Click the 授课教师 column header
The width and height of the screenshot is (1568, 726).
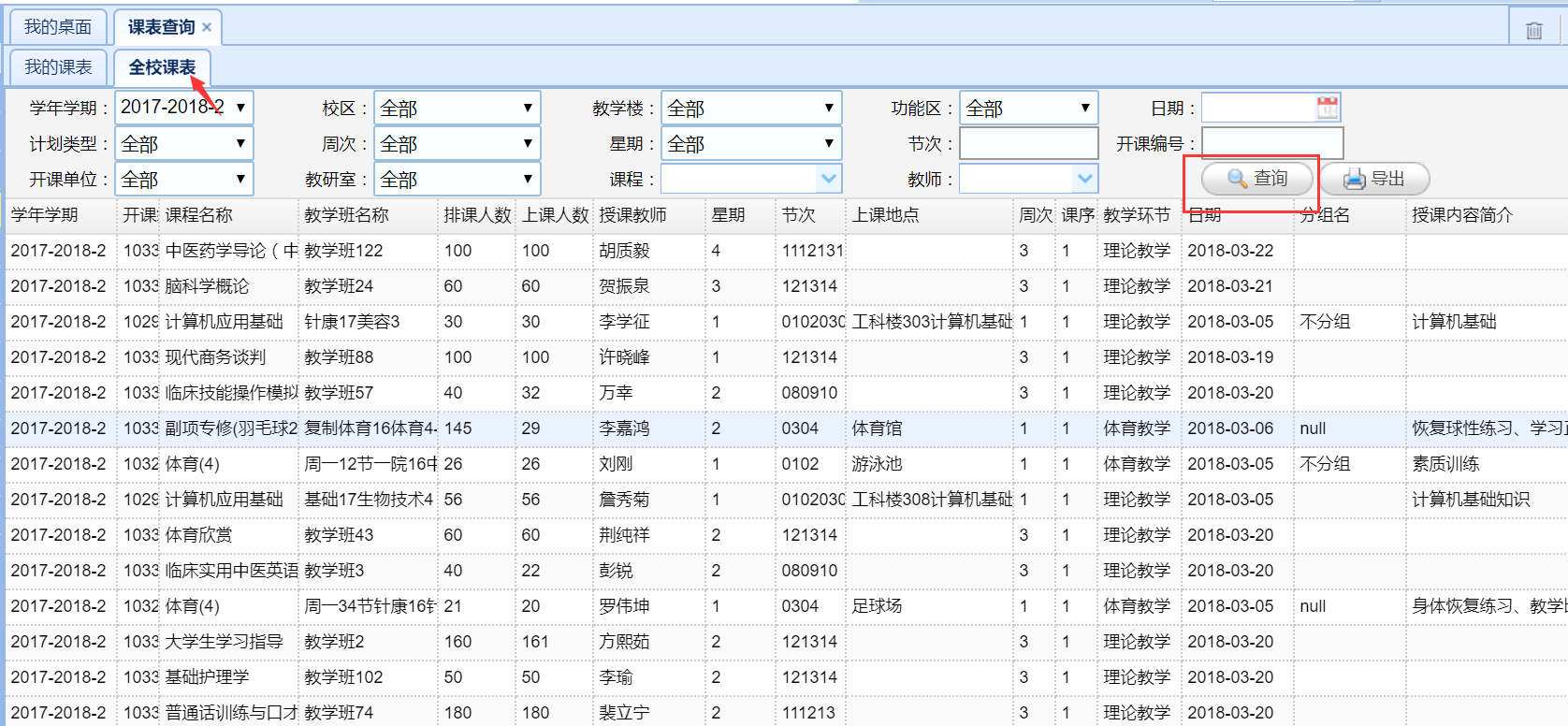[x=648, y=215]
